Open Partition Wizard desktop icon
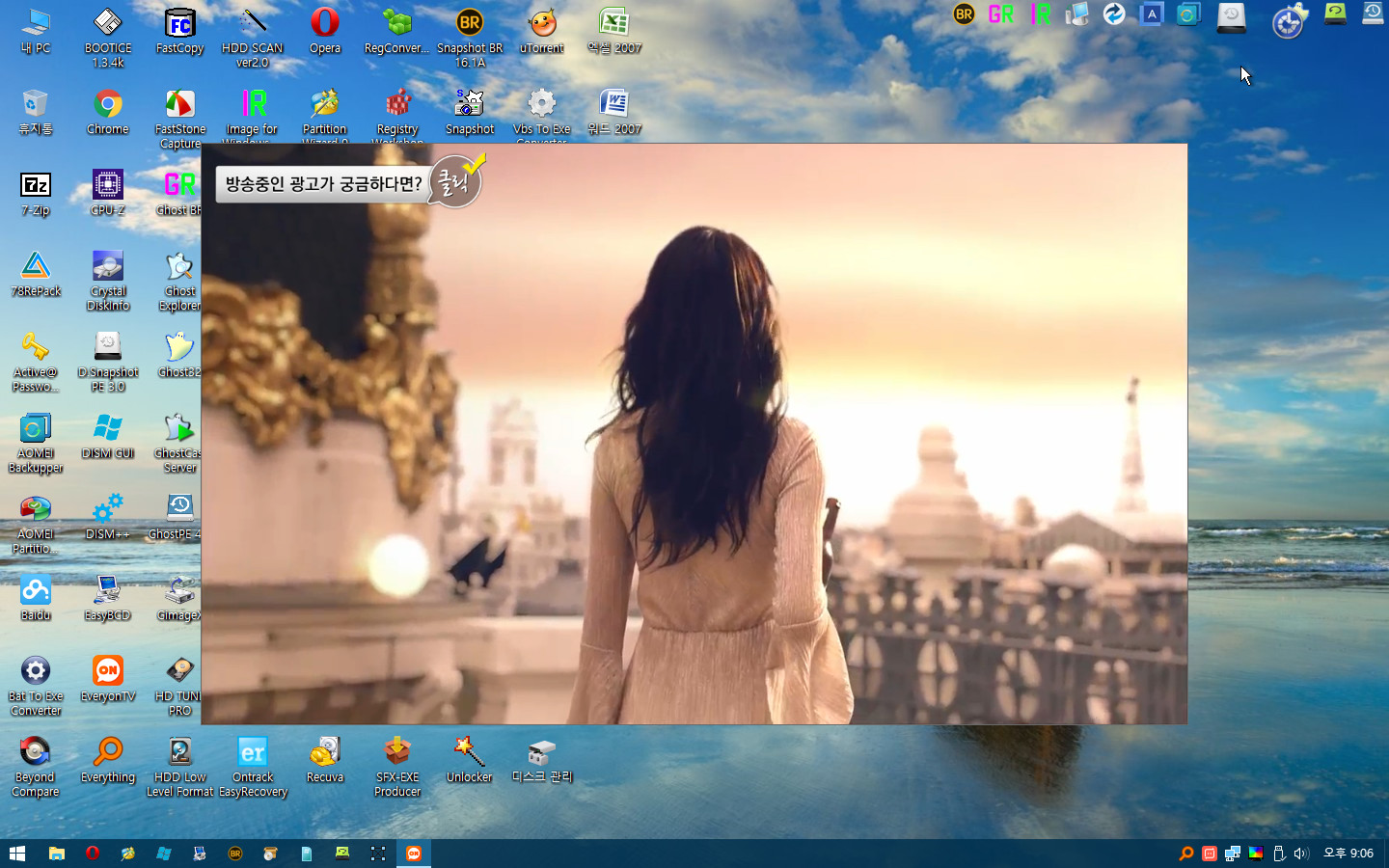The height and width of the screenshot is (868, 1389). click(325, 116)
